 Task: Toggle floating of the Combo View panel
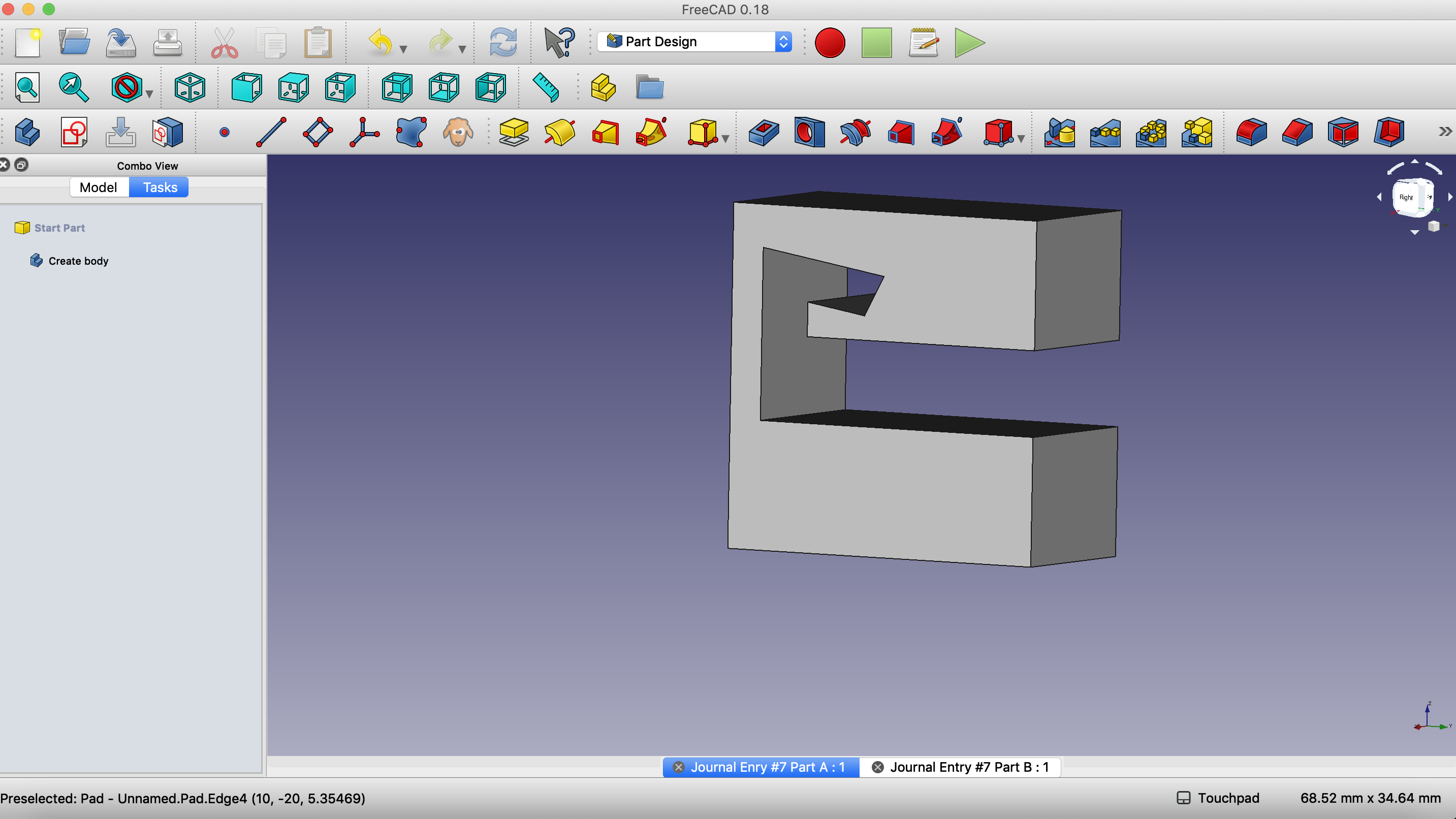pos(21,165)
